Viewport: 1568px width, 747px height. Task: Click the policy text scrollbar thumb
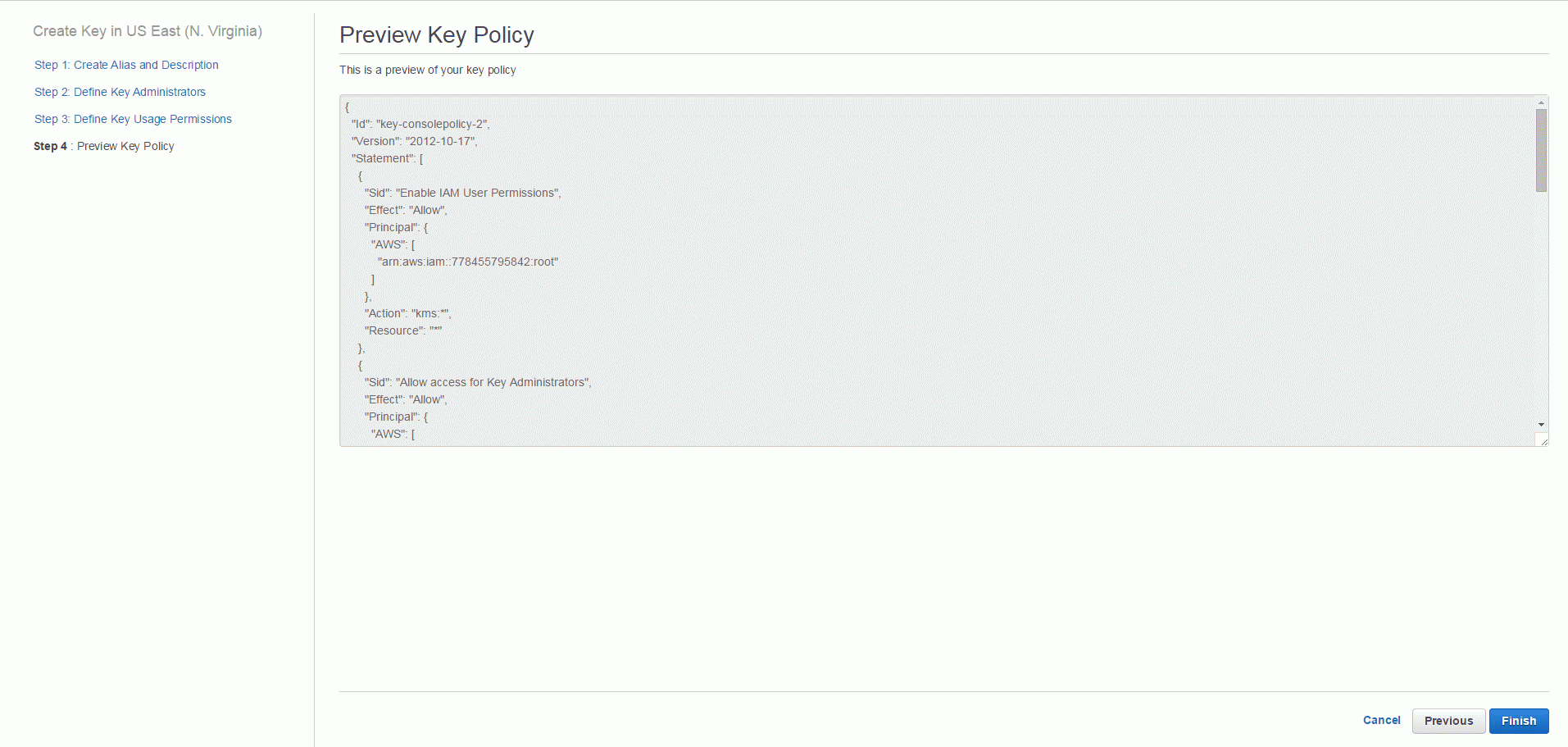point(1541,150)
